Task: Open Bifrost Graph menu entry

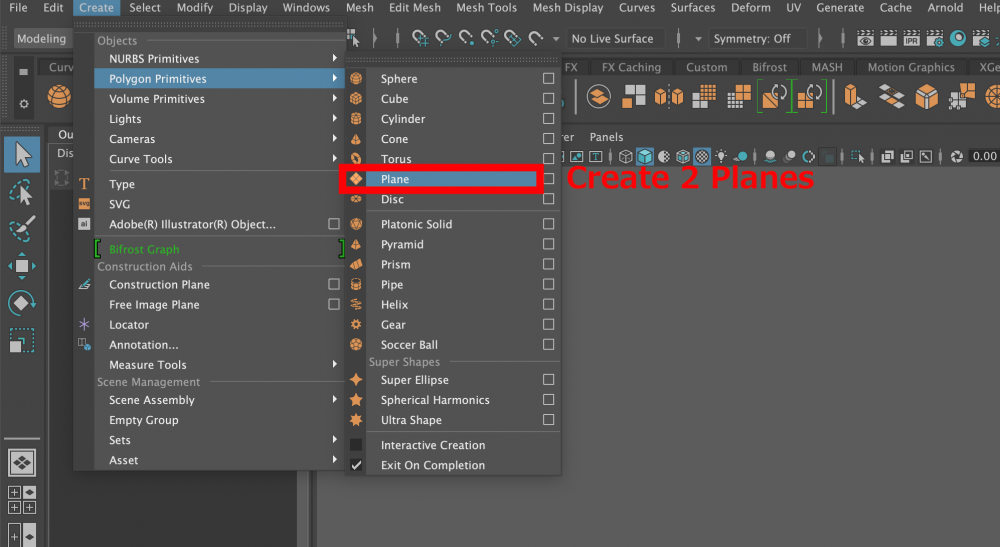Action: (144, 249)
